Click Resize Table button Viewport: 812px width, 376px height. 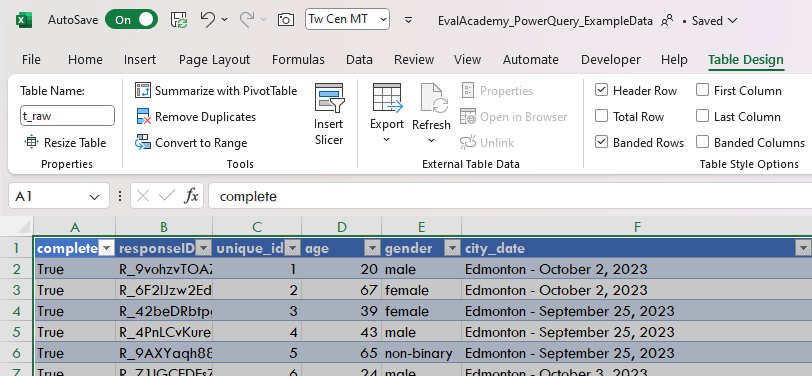point(66,142)
